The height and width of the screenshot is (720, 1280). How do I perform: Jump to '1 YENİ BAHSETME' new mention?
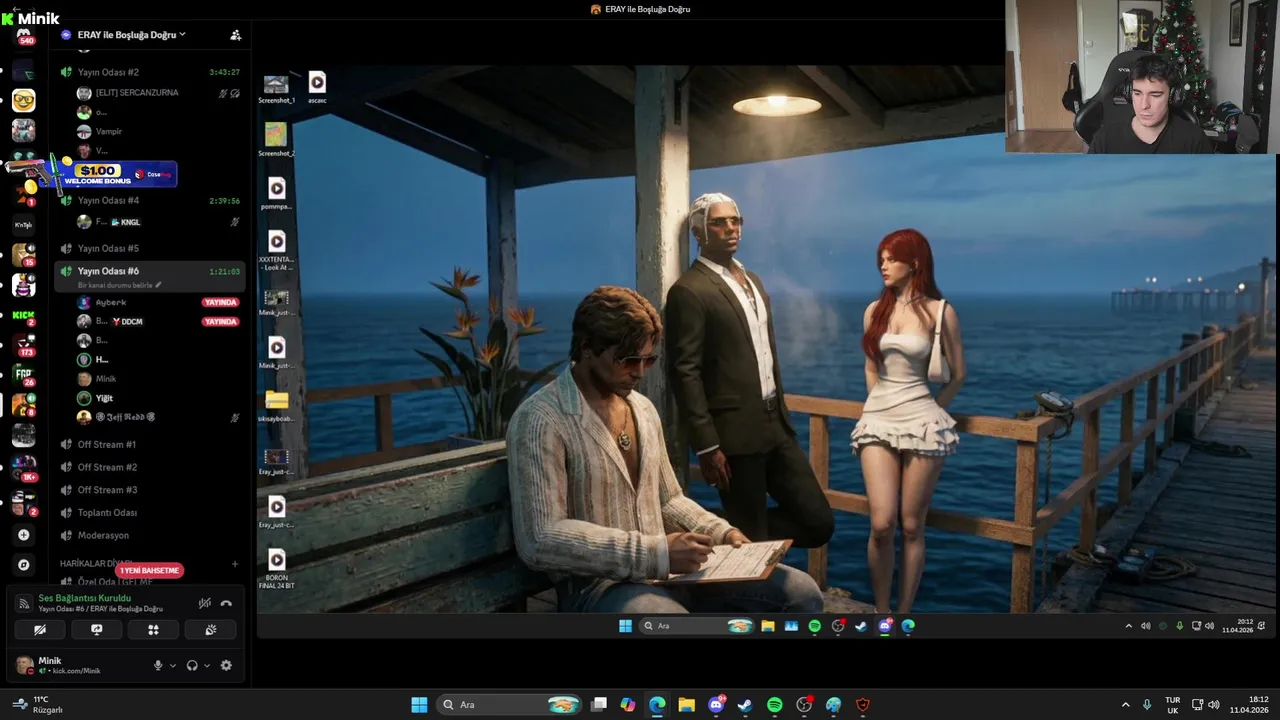point(149,570)
